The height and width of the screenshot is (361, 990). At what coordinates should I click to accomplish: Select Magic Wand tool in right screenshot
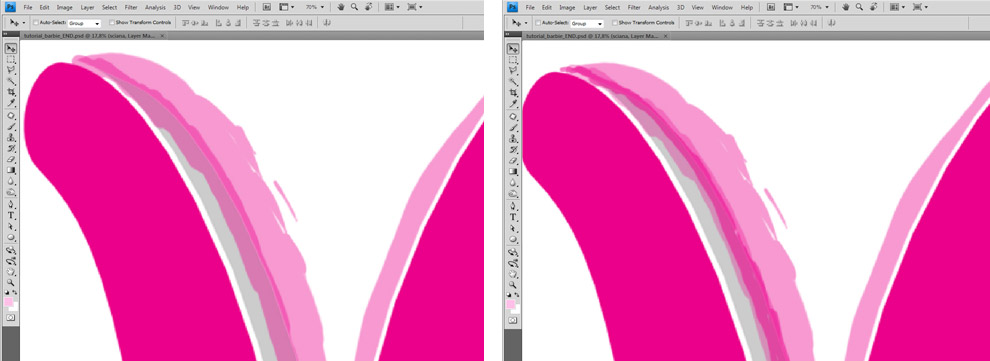coord(513,82)
